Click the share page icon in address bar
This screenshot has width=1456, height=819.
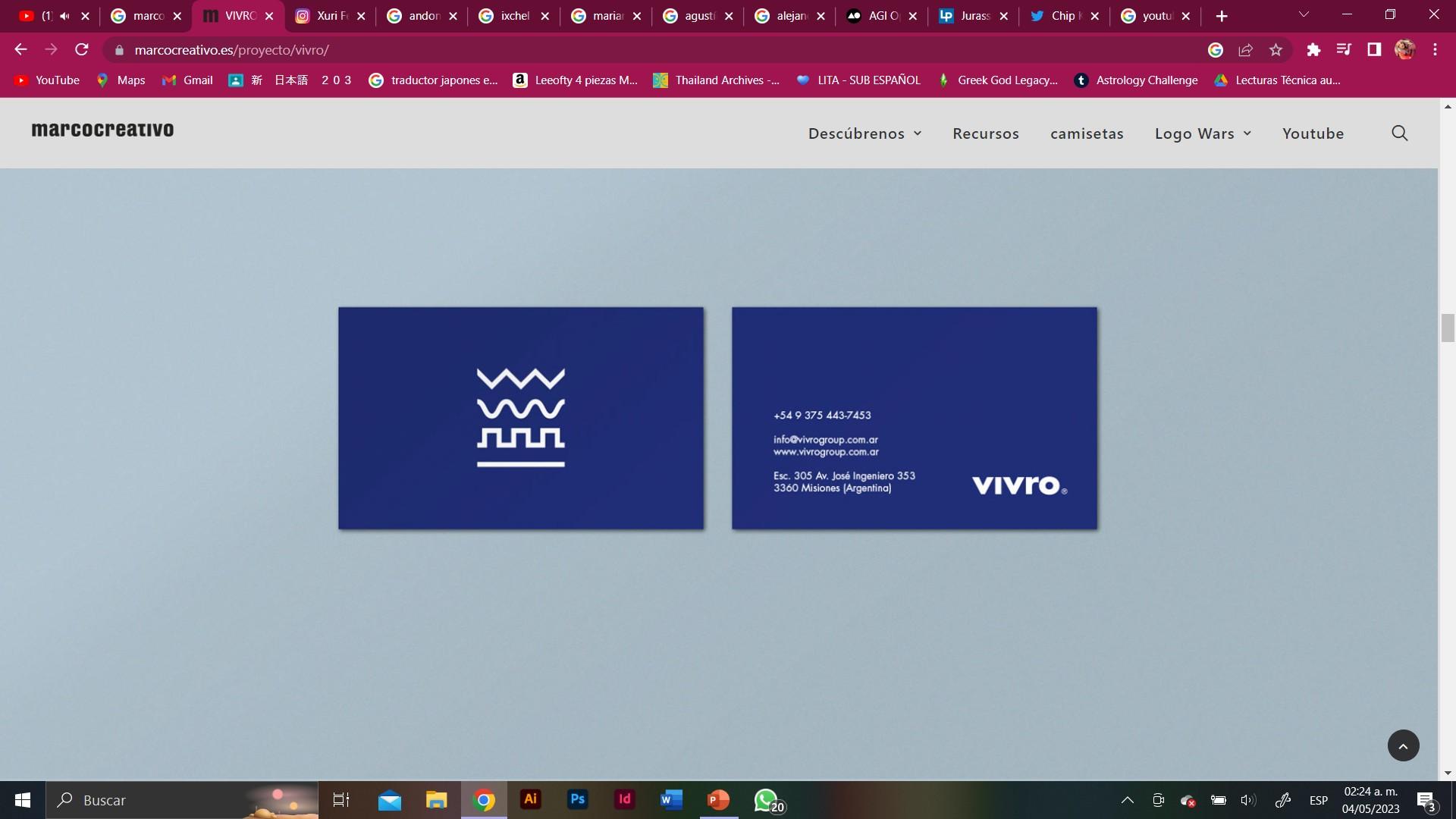pos(1245,50)
